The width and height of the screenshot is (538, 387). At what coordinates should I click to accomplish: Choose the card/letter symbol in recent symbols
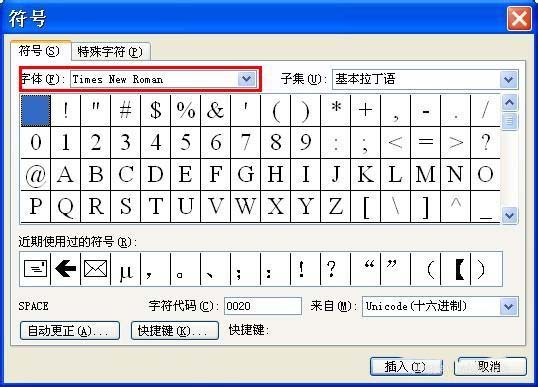point(35,269)
